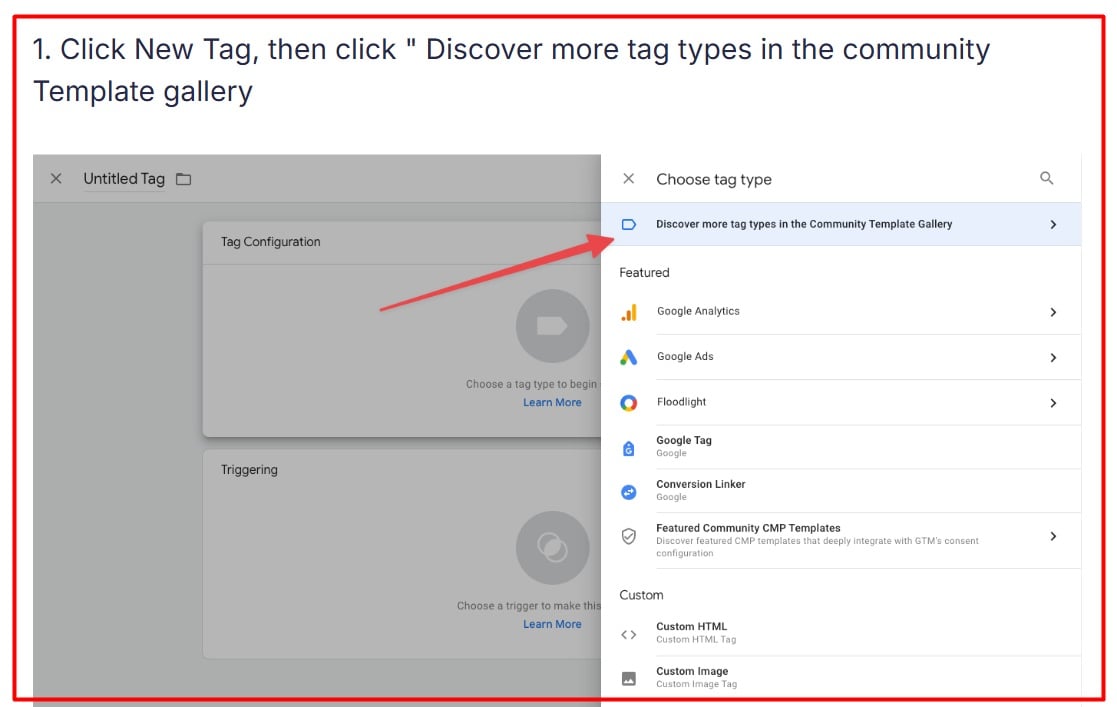The height and width of the screenshot is (707, 1117).
Task: Open Learn More under Tag Configuration
Action: point(552,403)
